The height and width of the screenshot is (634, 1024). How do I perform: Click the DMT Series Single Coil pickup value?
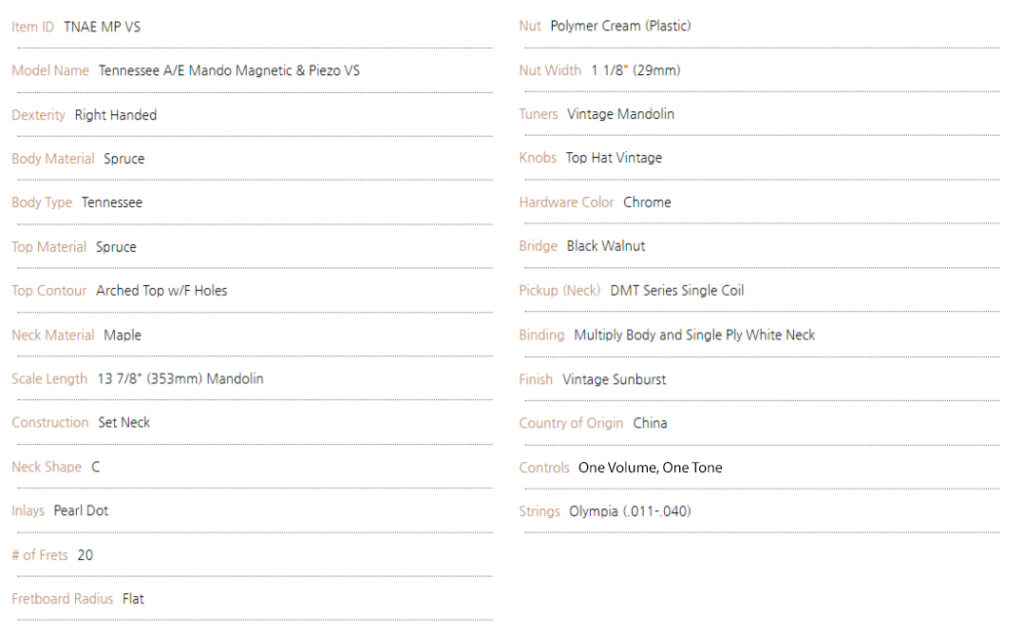[x=677, y=291]
